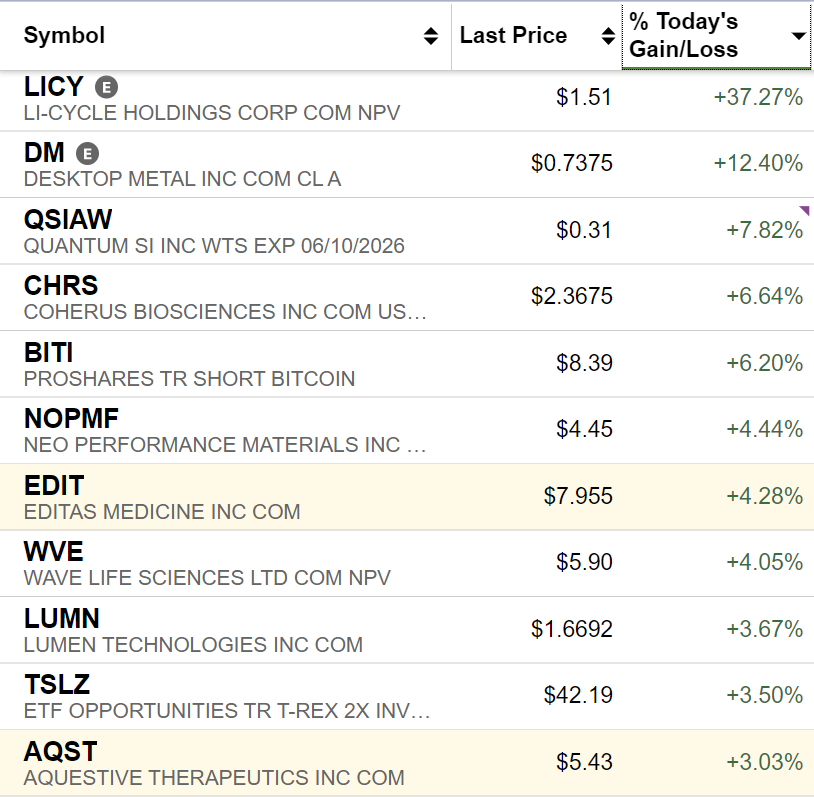Select the % Today's Gain/Loss column header
Image resolution: width=814 pixels, height=797 pixels.
684,36
